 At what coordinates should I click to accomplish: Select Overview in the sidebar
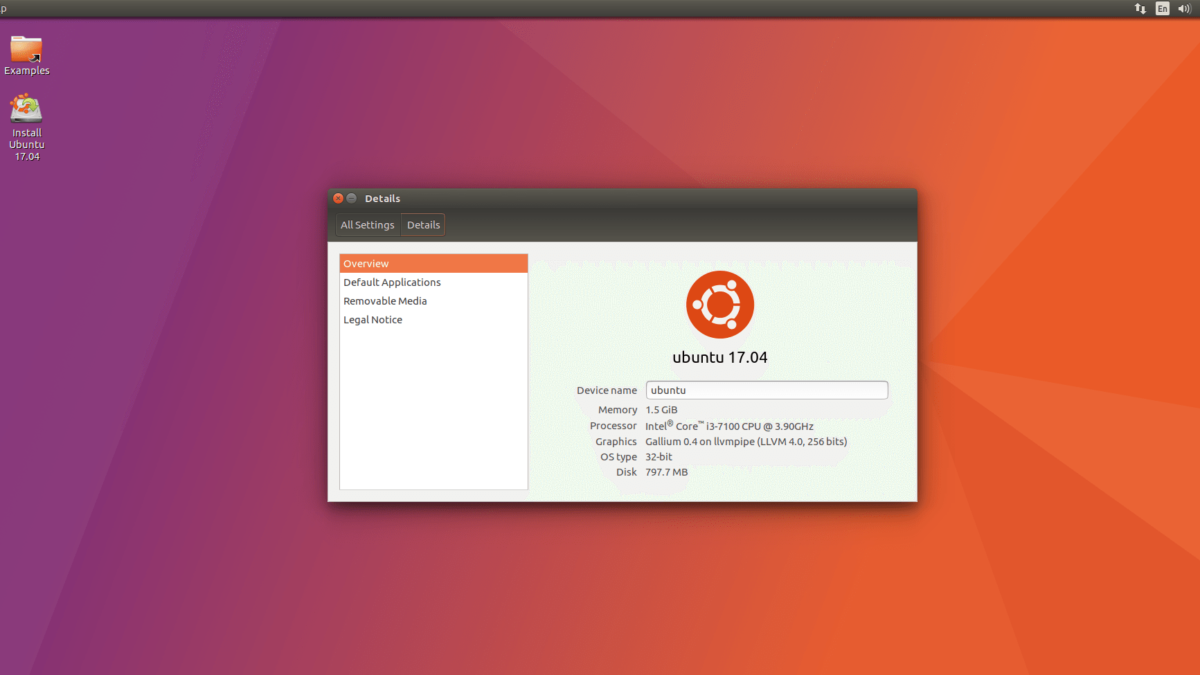(x=433, y=264)
